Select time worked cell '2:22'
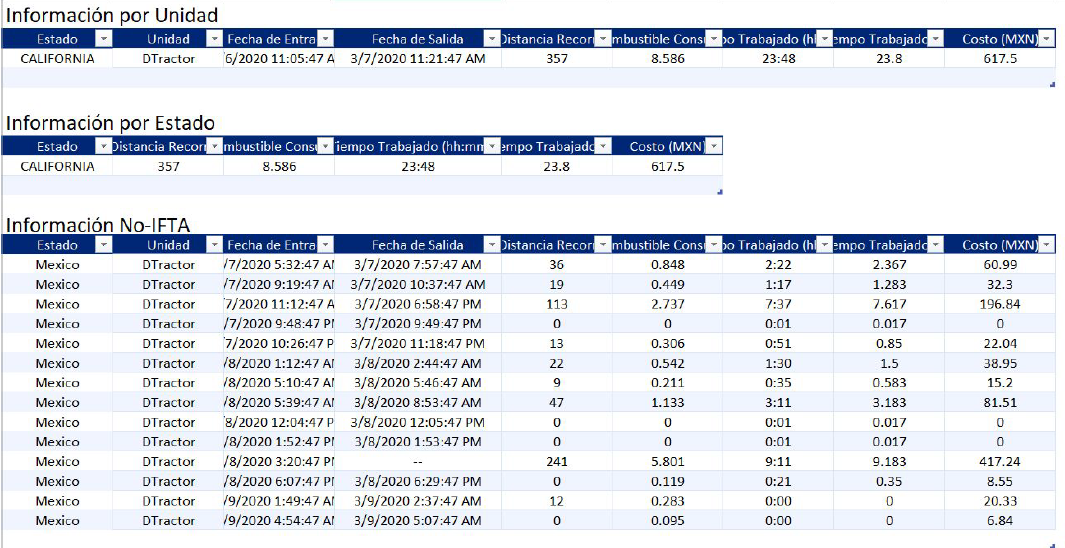This screenshot has height=548, width=1065. [778, 264]
